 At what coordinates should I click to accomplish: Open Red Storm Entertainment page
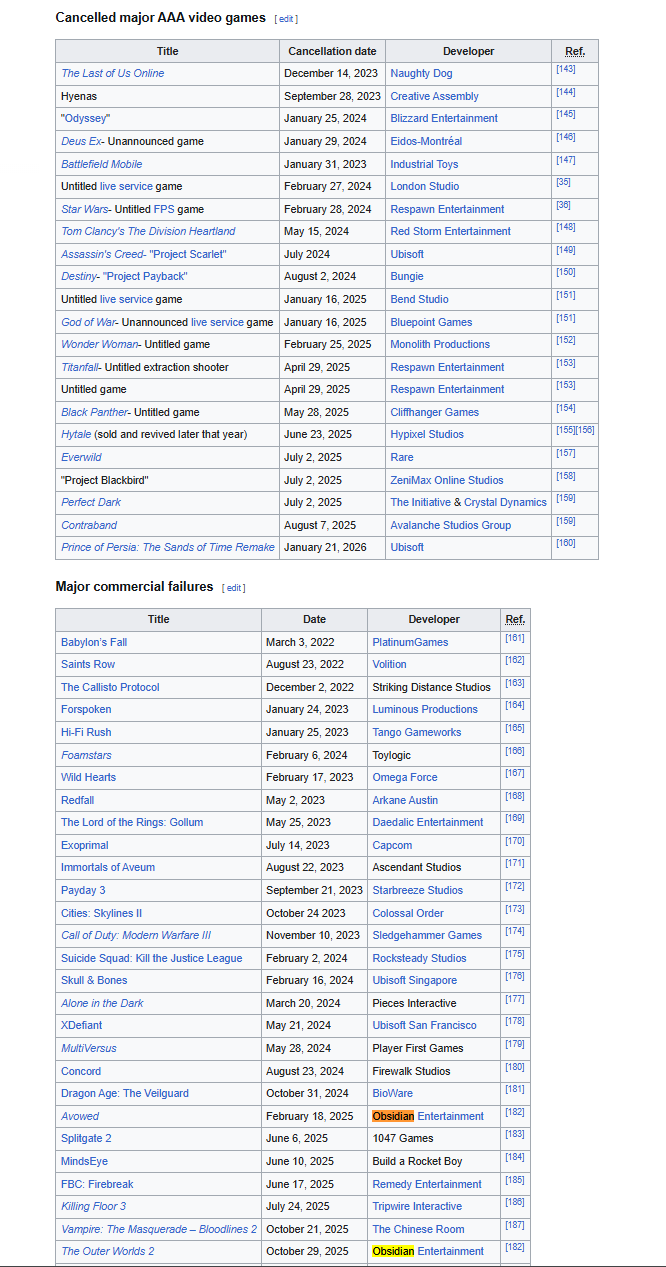pos(450,231)
